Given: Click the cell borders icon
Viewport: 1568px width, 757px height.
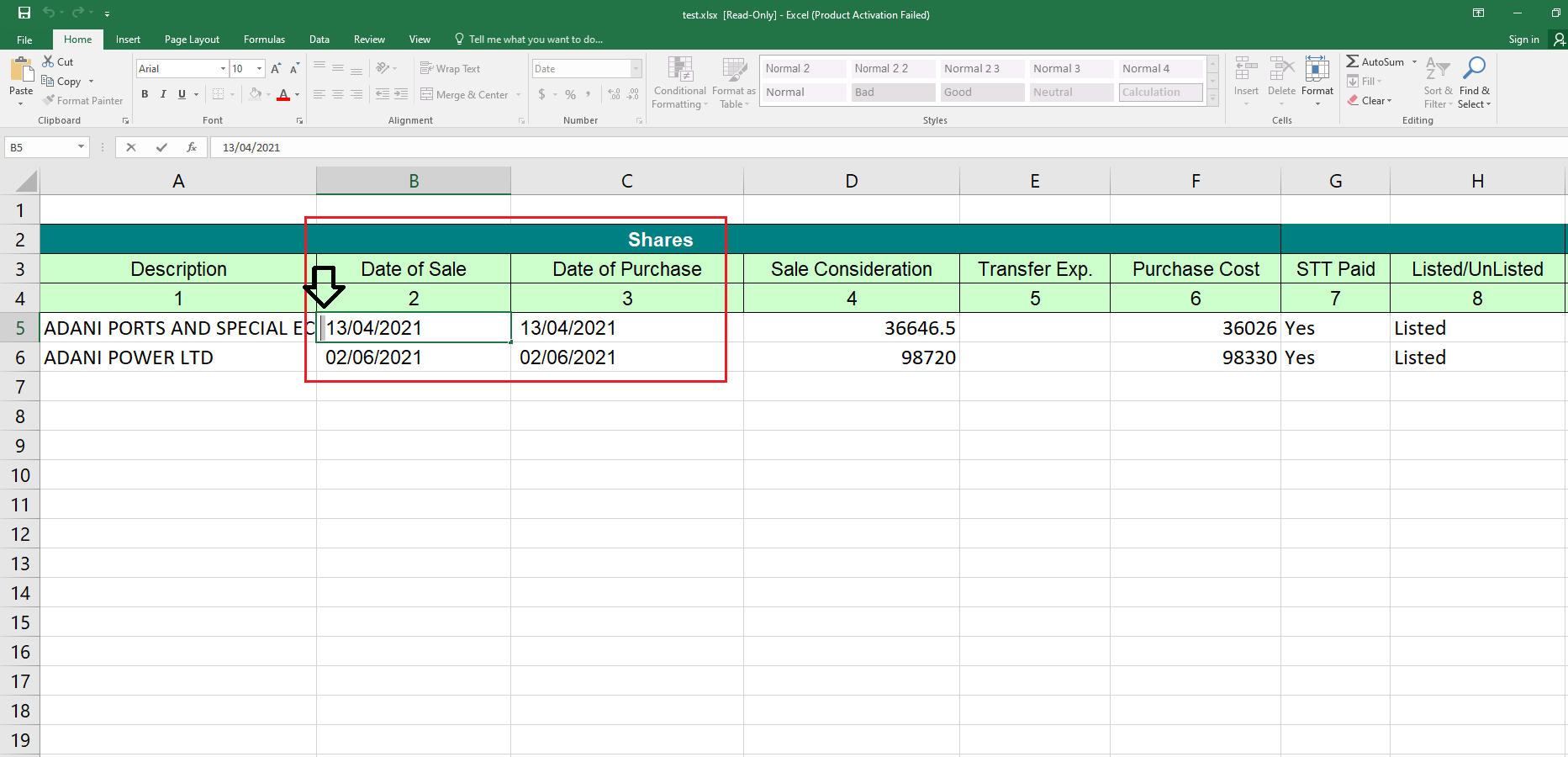Looking at the screenshot, I should 219,94.
